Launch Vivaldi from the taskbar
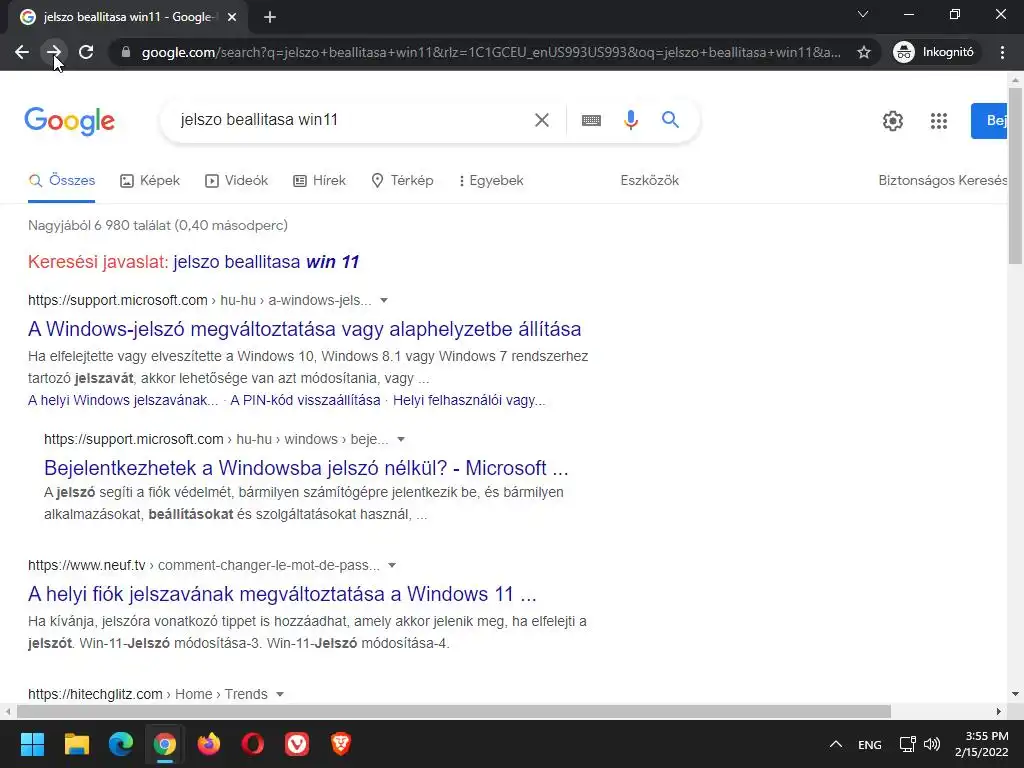Image resolution: width=1024 pixels, height=768 pixels. (297, 744)
